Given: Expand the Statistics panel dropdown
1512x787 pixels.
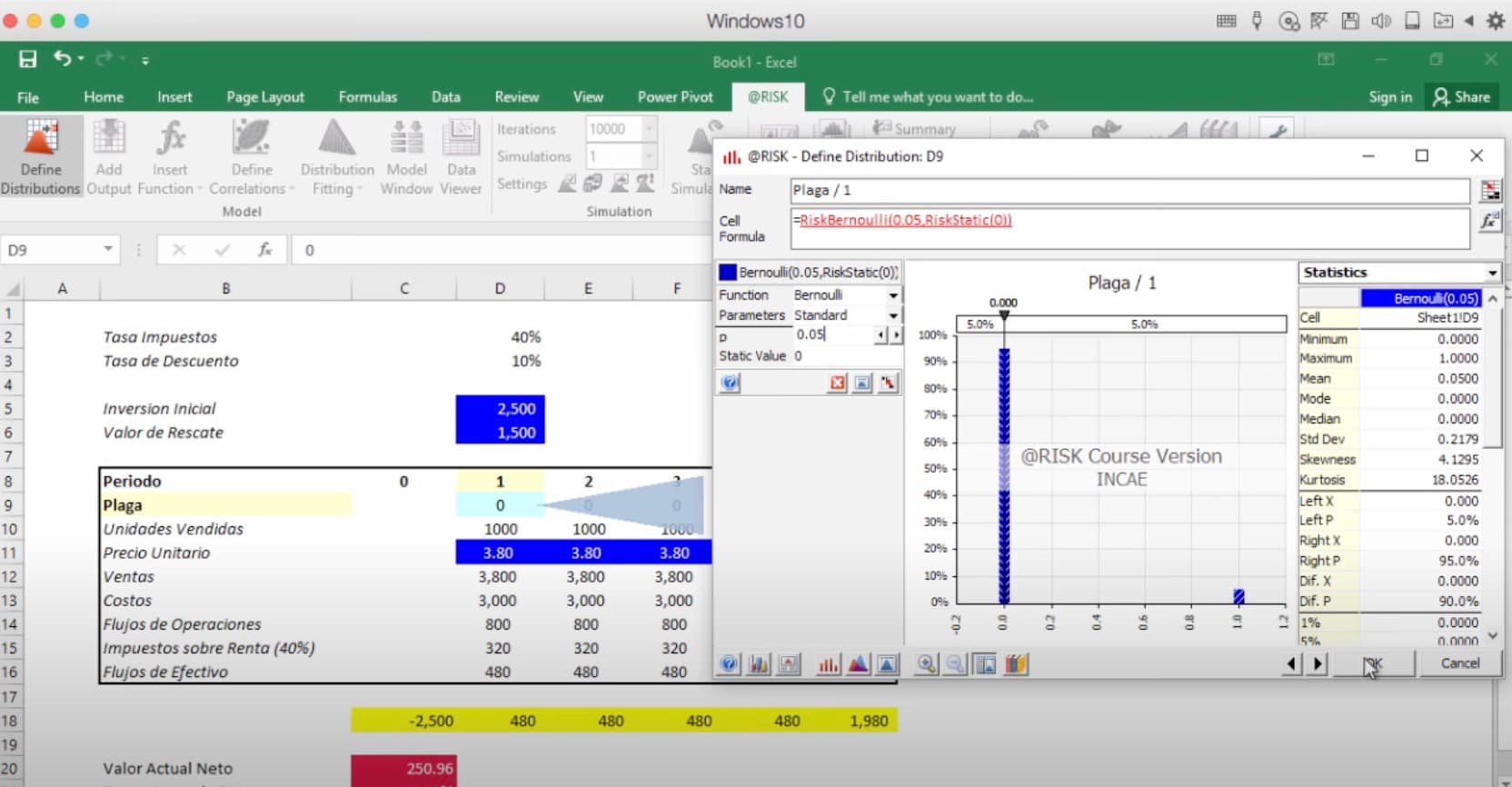Looking at the screenshot, I should pyautogui.click(x=1492, y=273).
